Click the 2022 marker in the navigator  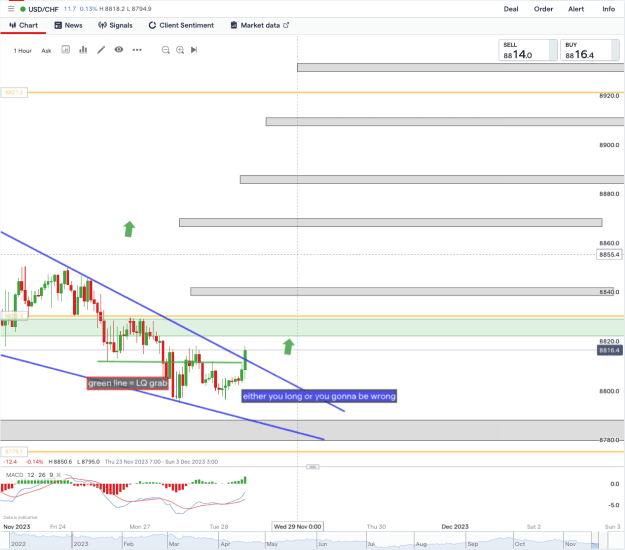pos(18,544)
